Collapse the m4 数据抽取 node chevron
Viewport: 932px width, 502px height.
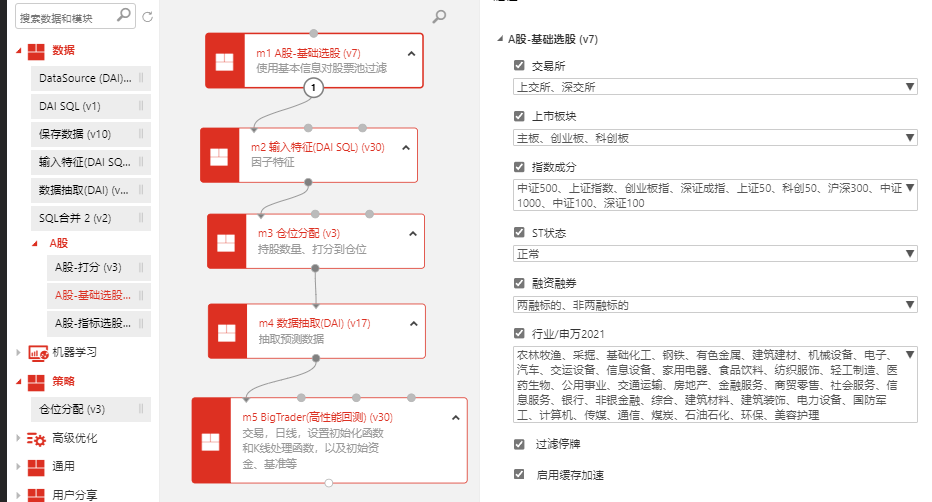pyautogui.click(x=414, y=324)
